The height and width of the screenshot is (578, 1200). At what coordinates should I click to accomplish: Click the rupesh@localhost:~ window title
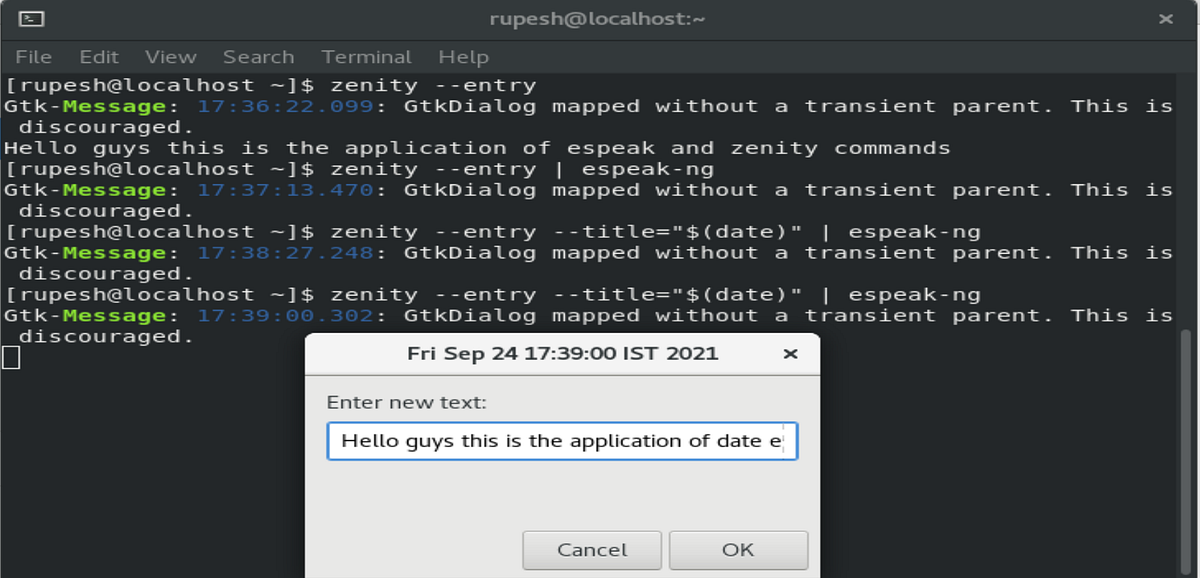pyautogui.click(x=597, y=17)
